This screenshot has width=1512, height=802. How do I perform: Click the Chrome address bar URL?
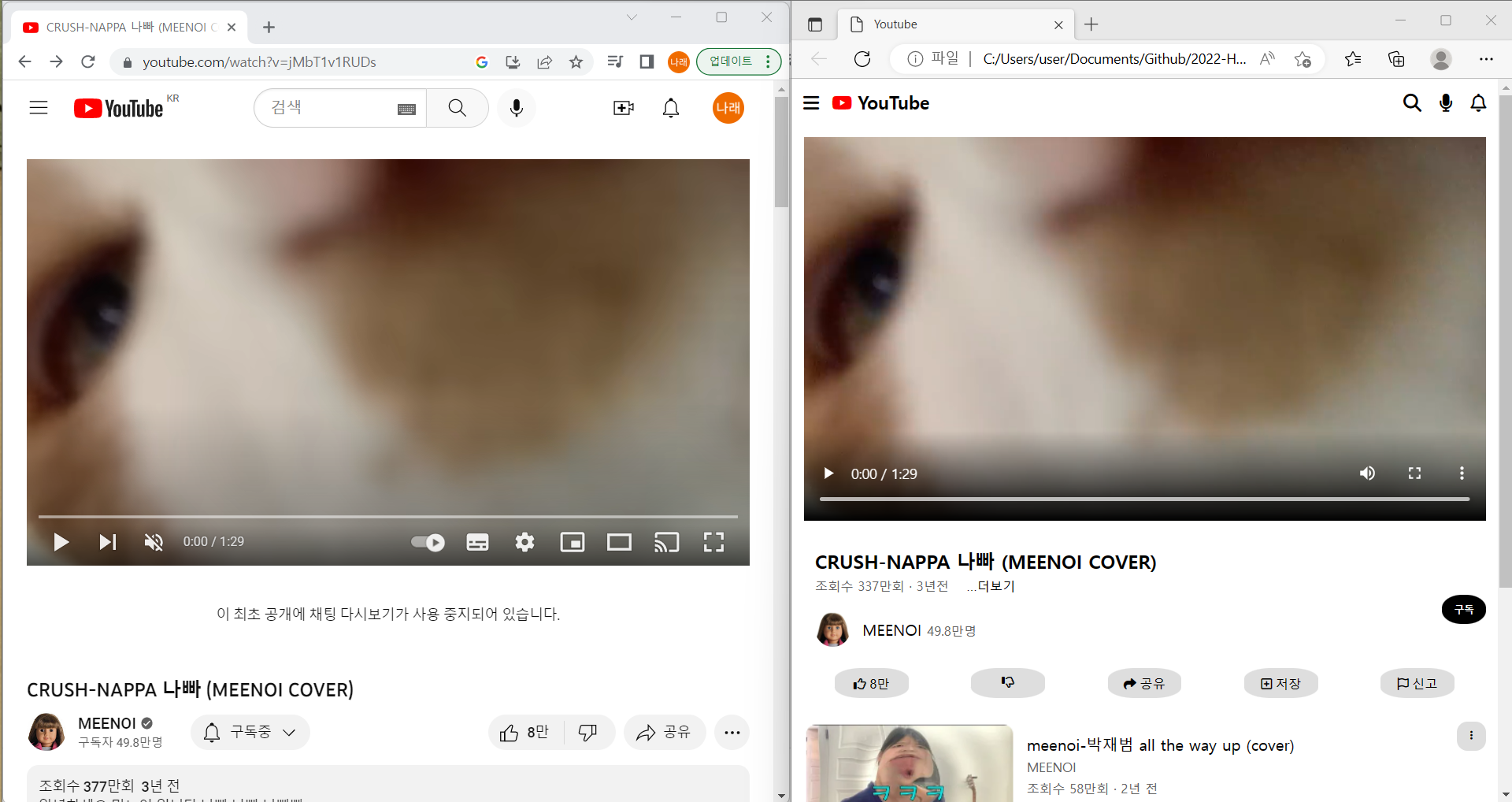click(x=259, y=61)
